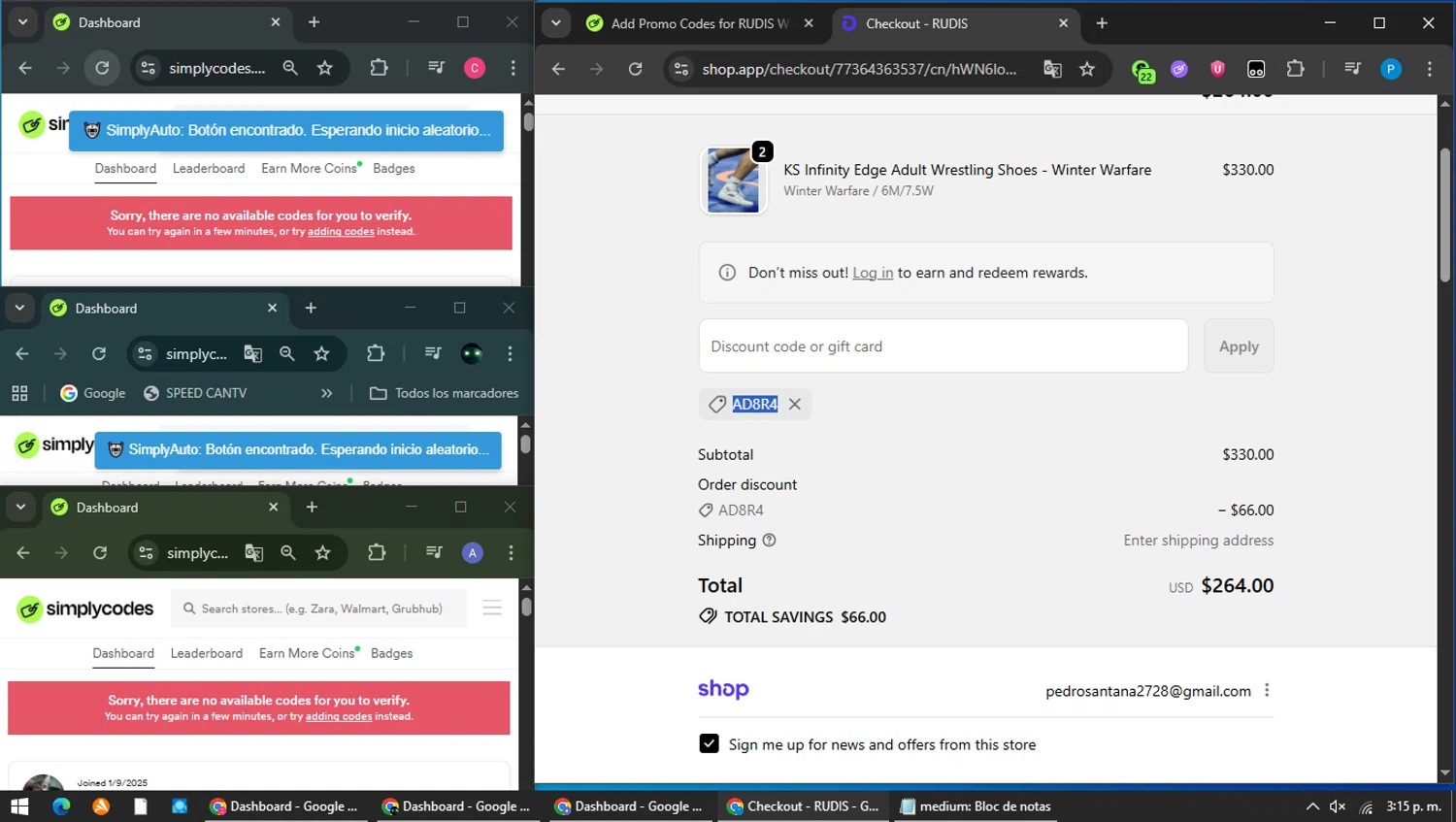Switch to the Add Promo Codes for RUDIS tab
Screen dimensions: 1456x822
(699, 23)
